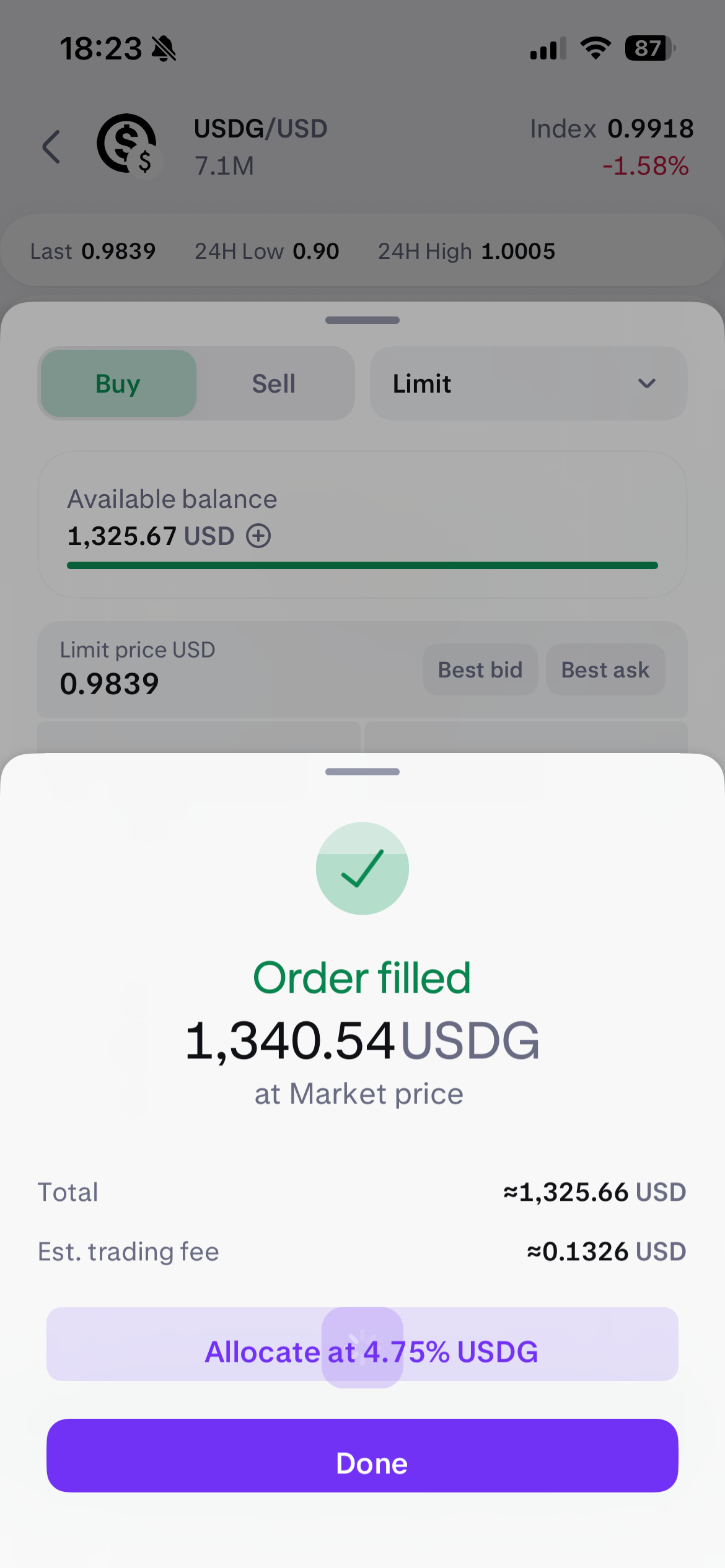Select the Best bid price option
Image resolution: width=725 pixels, height=1568 pixels.
[x=480, y=670]
